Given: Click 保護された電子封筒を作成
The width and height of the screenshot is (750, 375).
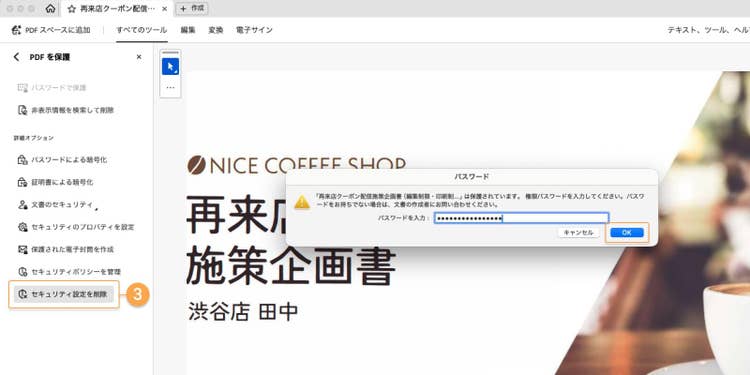Looking at the screenshot, I should (x=66, y=249).
